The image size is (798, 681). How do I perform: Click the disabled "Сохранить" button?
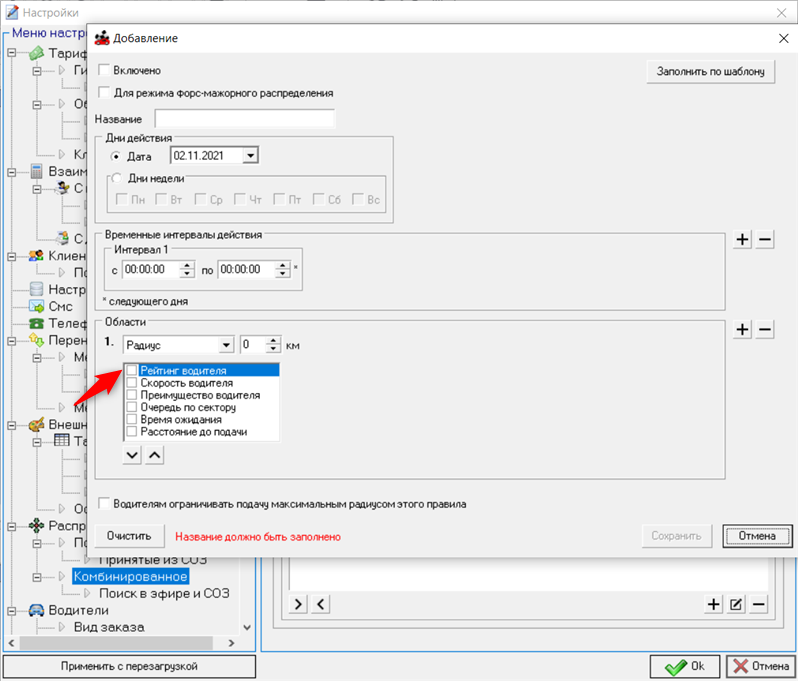coord(676,536)
